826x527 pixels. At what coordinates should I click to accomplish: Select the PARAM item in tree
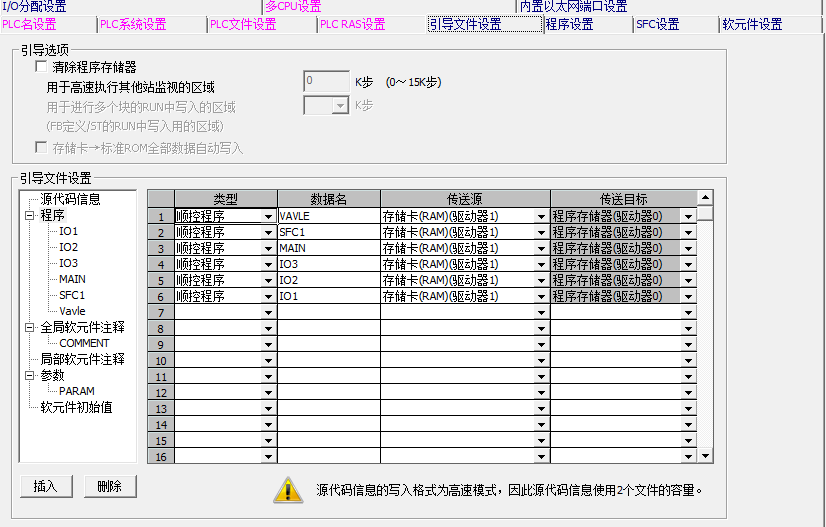point(77,391)
